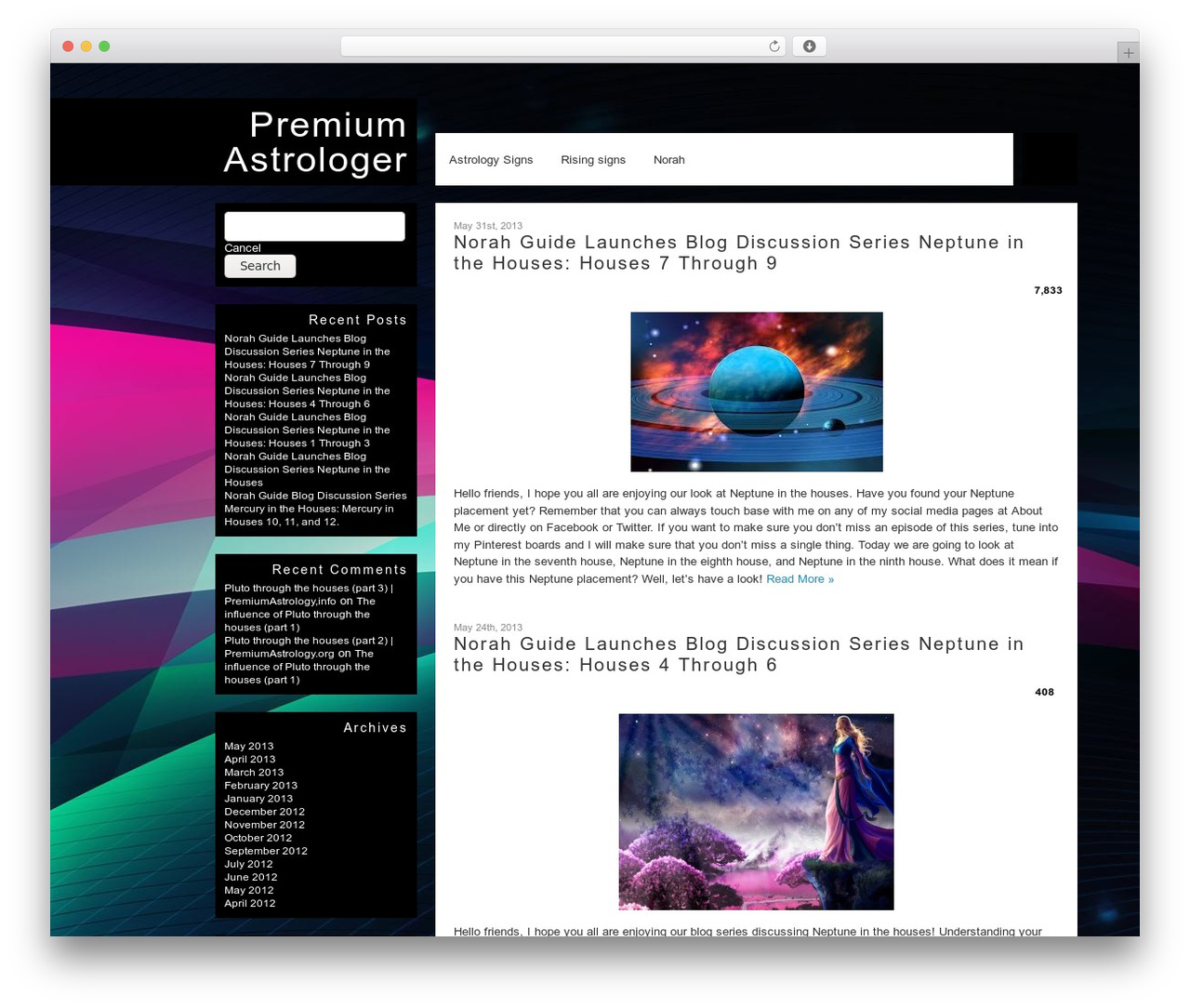Click the May 31st, 2013 post date
1190x1008 pixels.
click(x=488, y=225)
